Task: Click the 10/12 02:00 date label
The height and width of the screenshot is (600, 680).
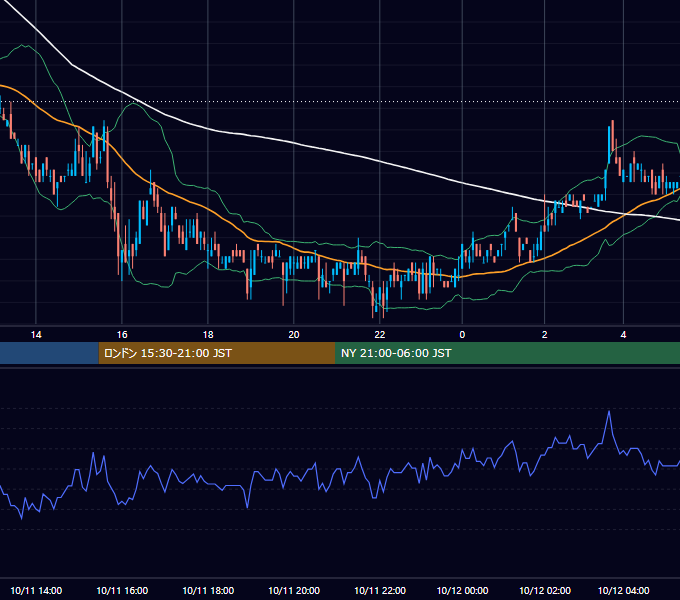Action: tap(545, 590)
